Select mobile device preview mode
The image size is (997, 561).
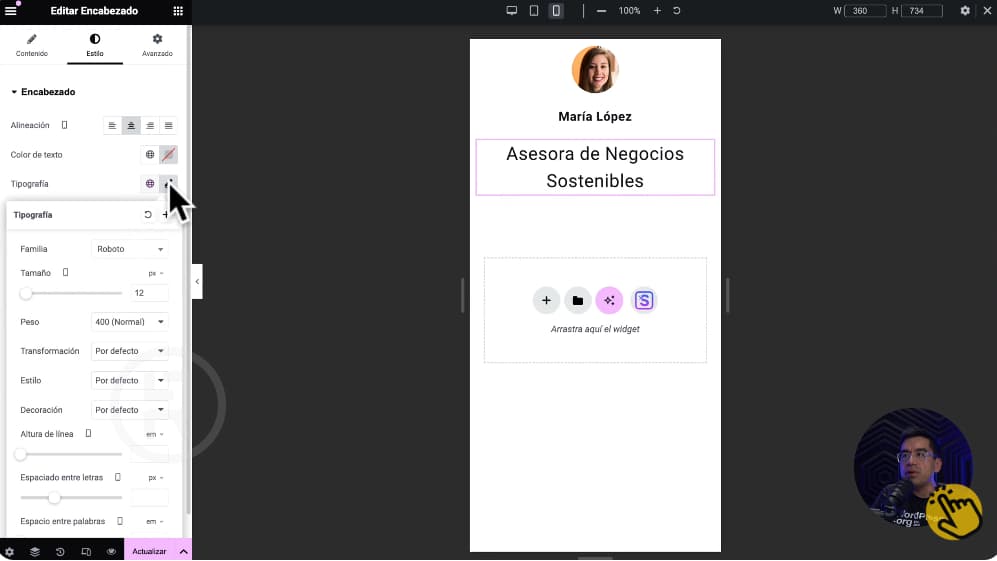(x=556, y=11)
